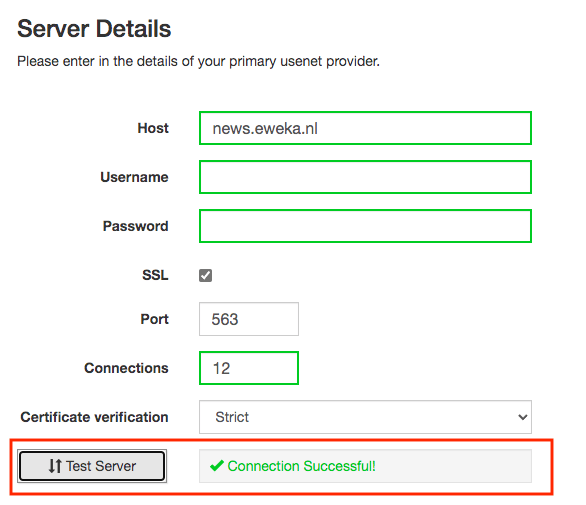Click the up-down arrows icon on Test Server
Screen dimensions: 586x505
(x=55, y=466)
